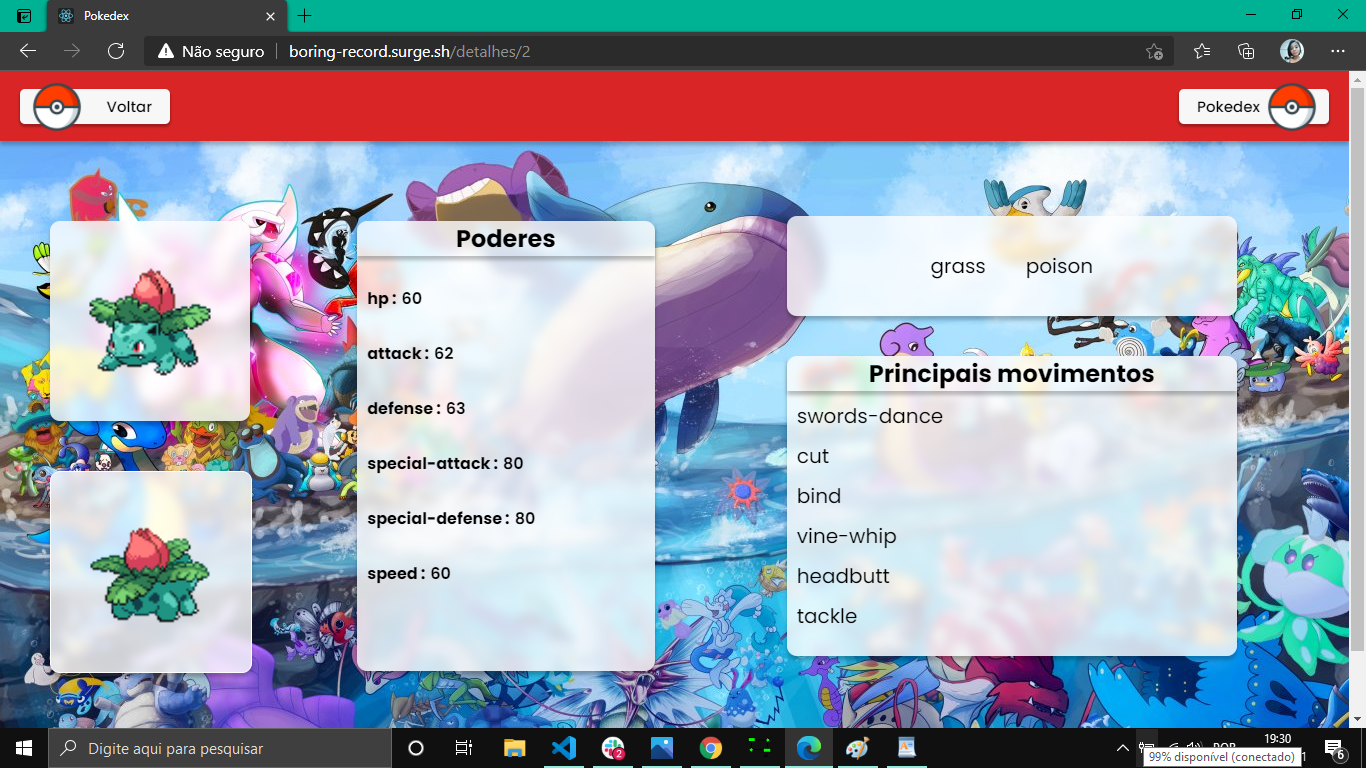This screenshot has height=768, width=1366.
Task: Click the Pokeball icon next to Pokedex
Action: 1291,106
